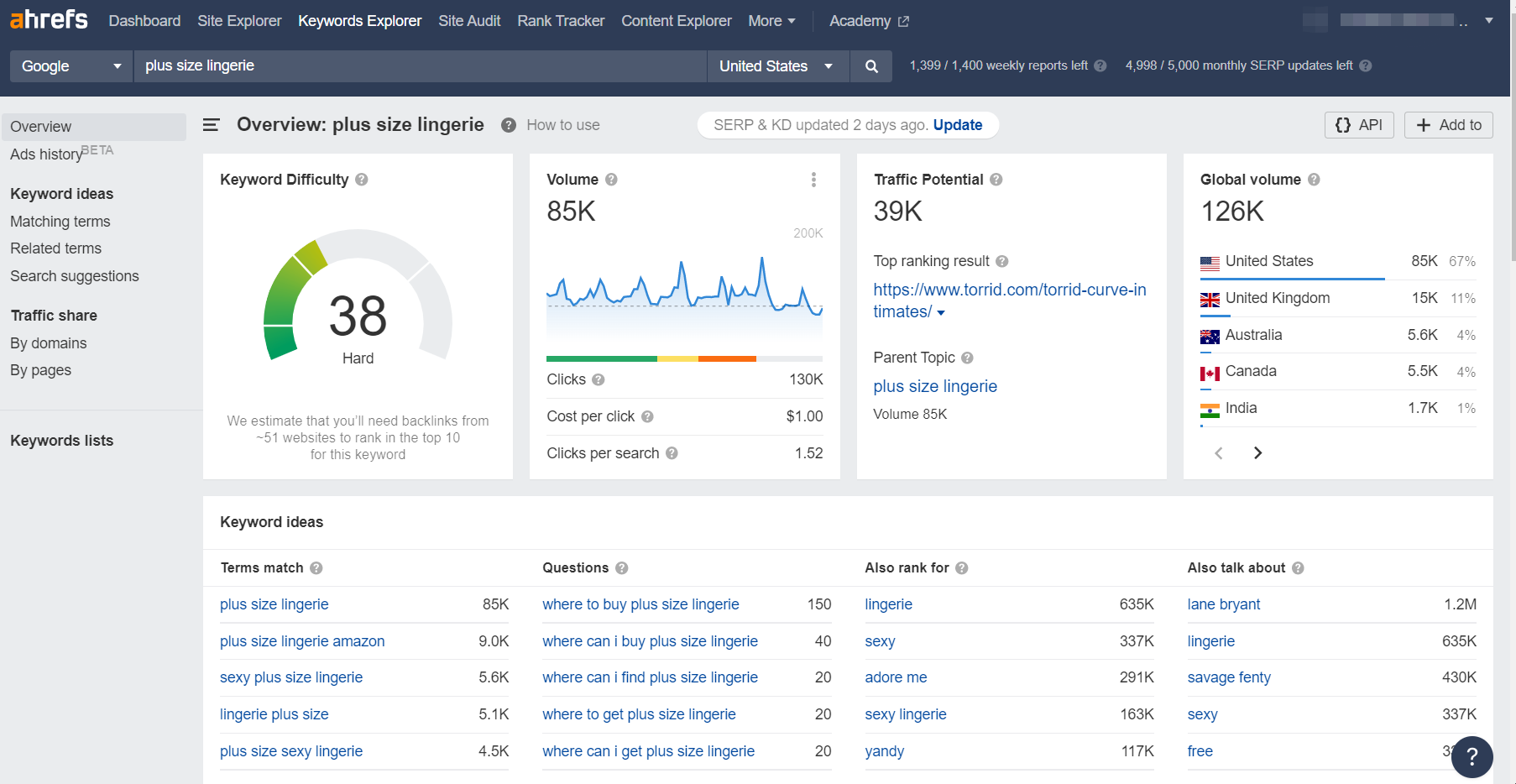This screenshot has width=1516, height=784.
Task: Open the Google search engine dropdown
Action: pos(71,66)
